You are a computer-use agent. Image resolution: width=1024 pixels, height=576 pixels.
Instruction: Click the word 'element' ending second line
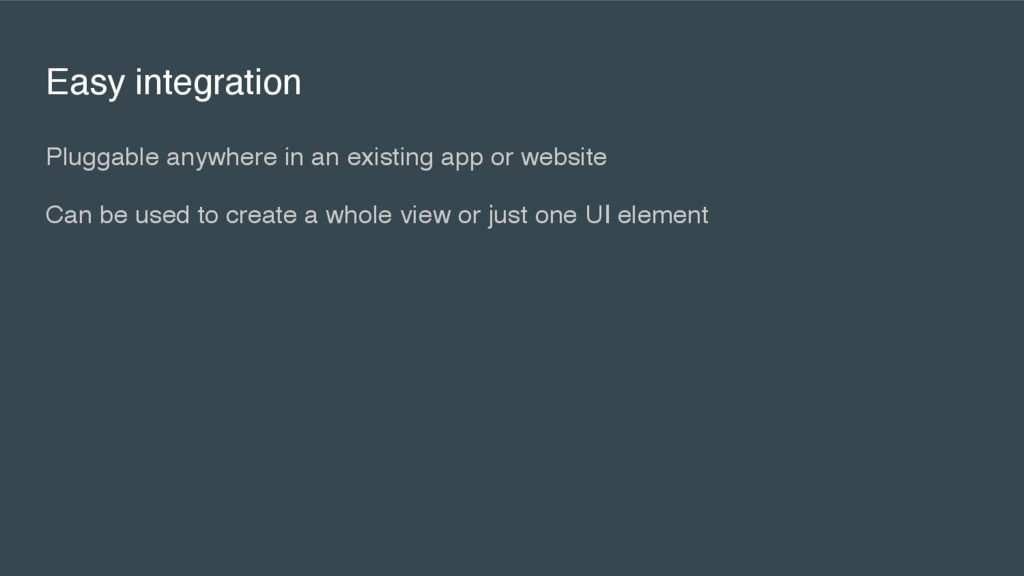click(663, 215)
